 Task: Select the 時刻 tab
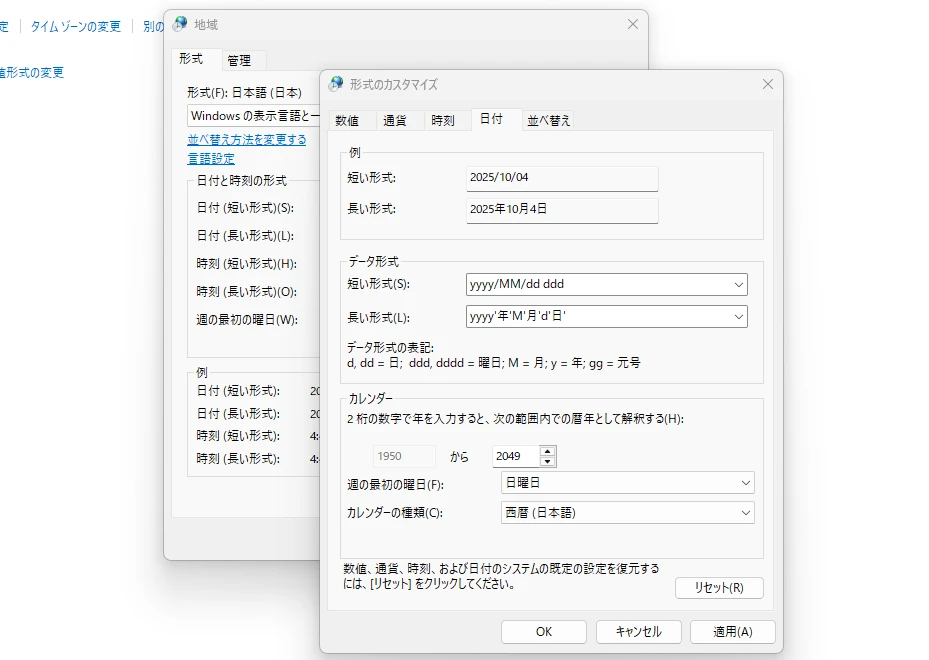point(443,120)
